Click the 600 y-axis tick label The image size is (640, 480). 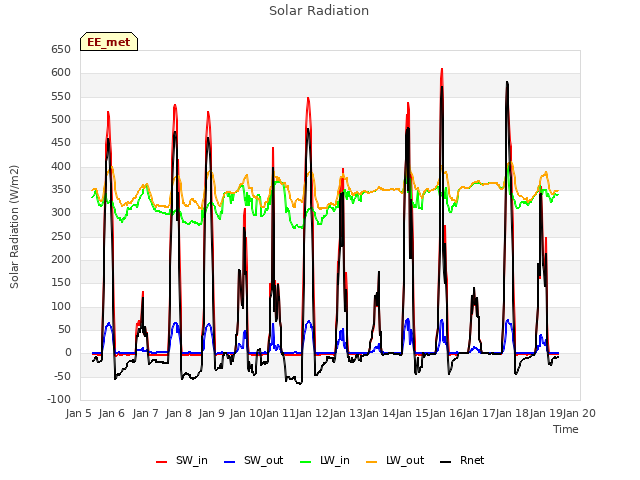[61, 73]
